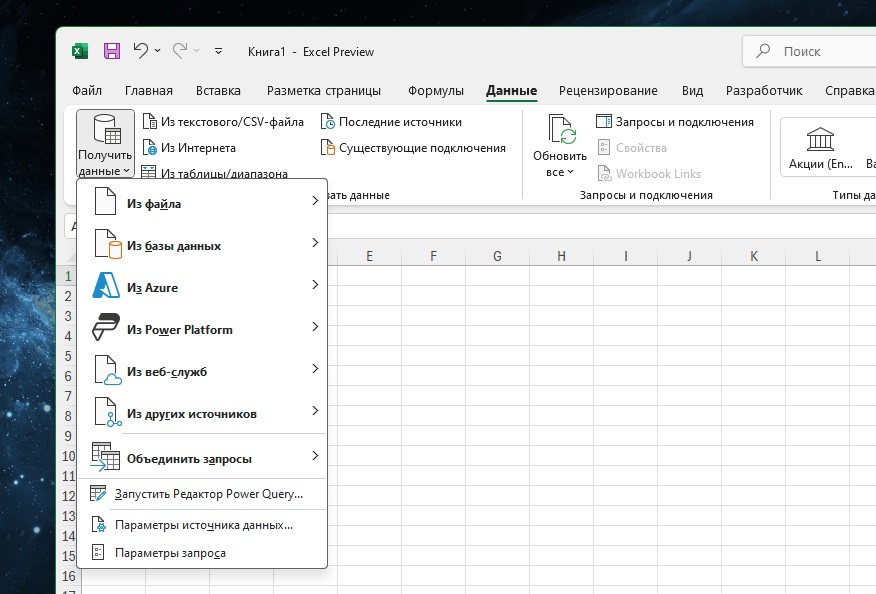Collapse the Получить данные dropdown button

point(105,144)
